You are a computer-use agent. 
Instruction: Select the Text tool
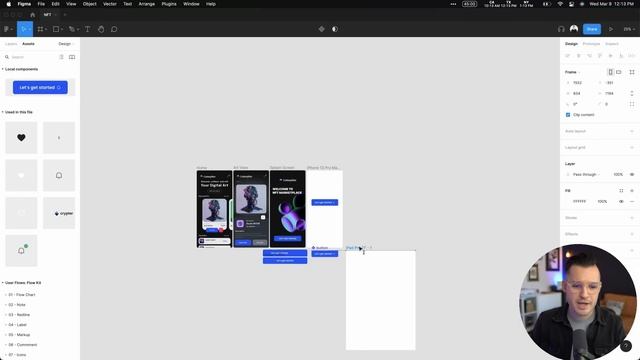[x=87, y=29]
